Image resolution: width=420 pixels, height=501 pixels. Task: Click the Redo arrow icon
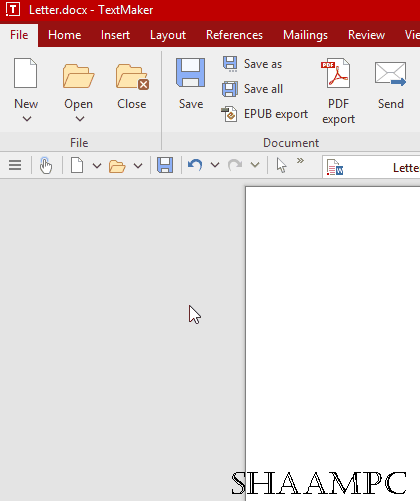(x=235, y=165)
